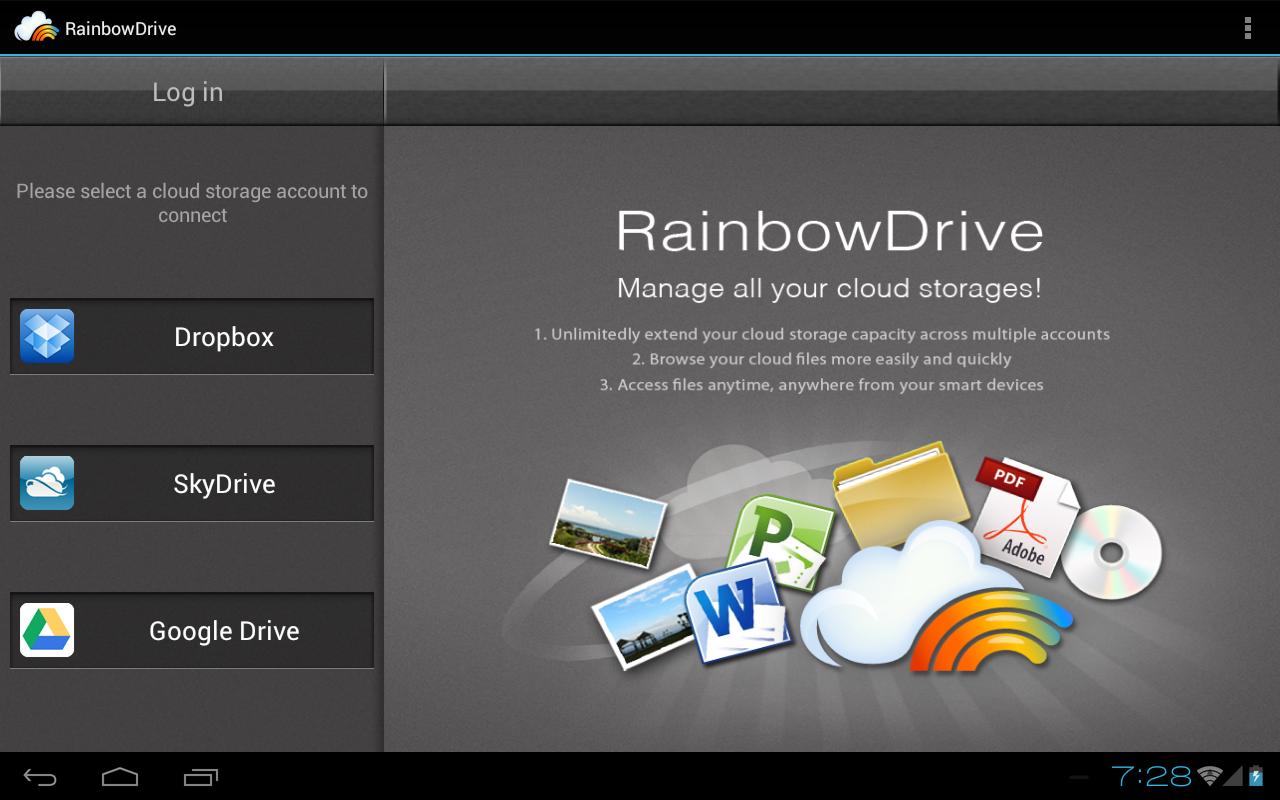The image size is (1280, 800).
Task: Check the Wi-Fi status icon
Action: click(x=1210, y=776)
